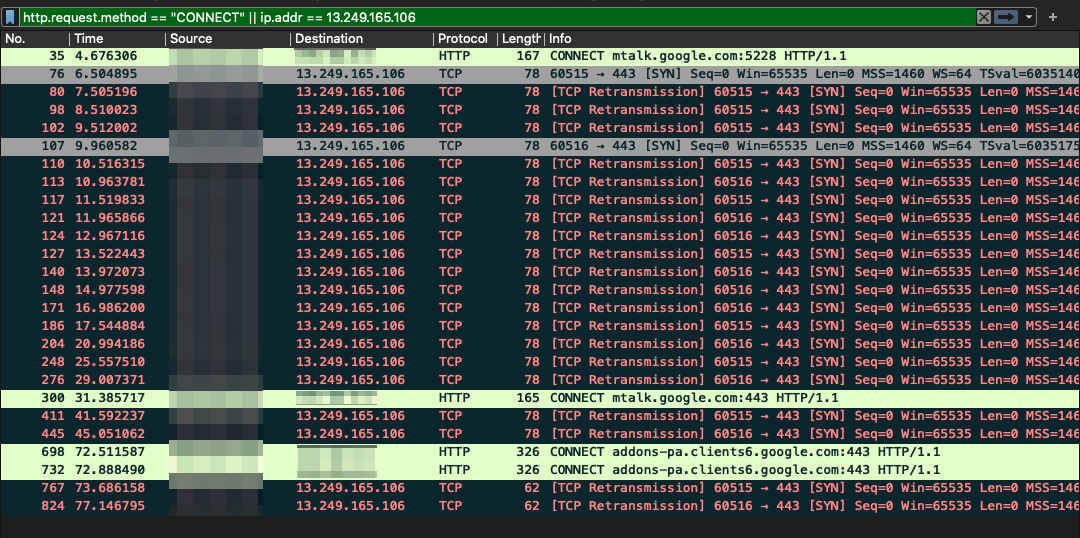Select row with time 13.522443
The image size is (1080, 538).
click(540, 254)
